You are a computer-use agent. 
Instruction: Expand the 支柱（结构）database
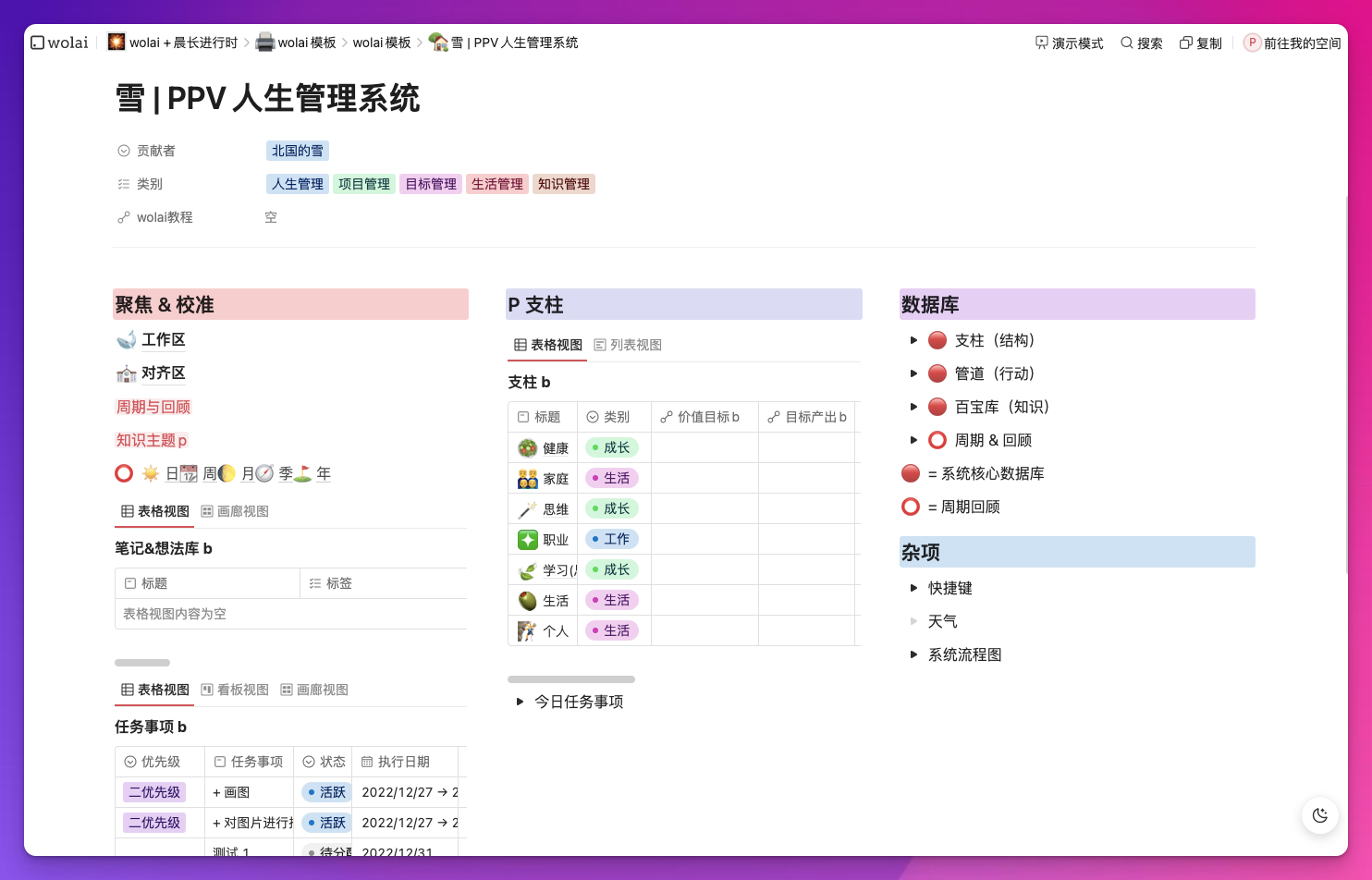point(913,340)
